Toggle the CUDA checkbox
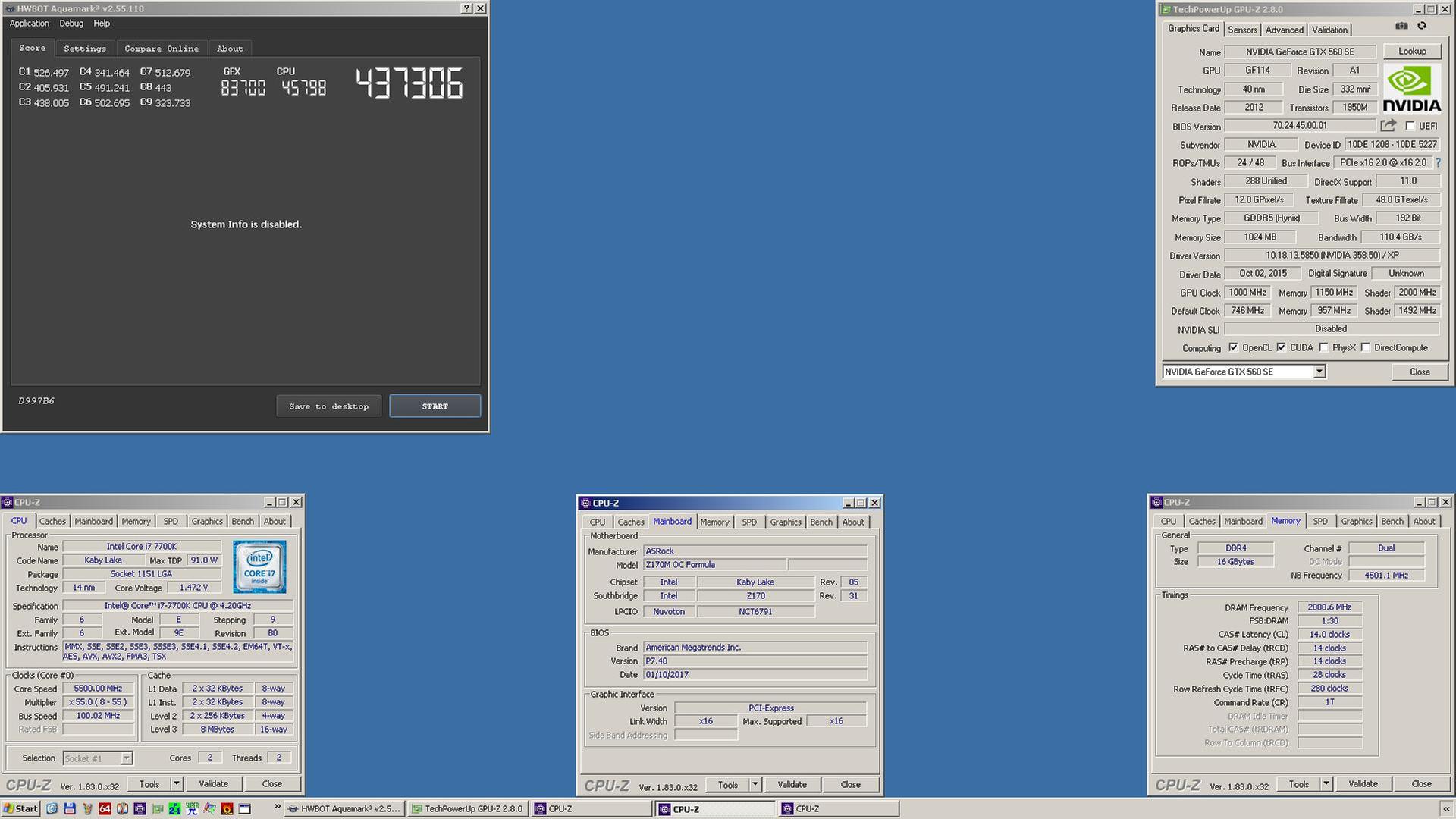Viewport: 1456px width, 819px height. (x=1281, y=347)
